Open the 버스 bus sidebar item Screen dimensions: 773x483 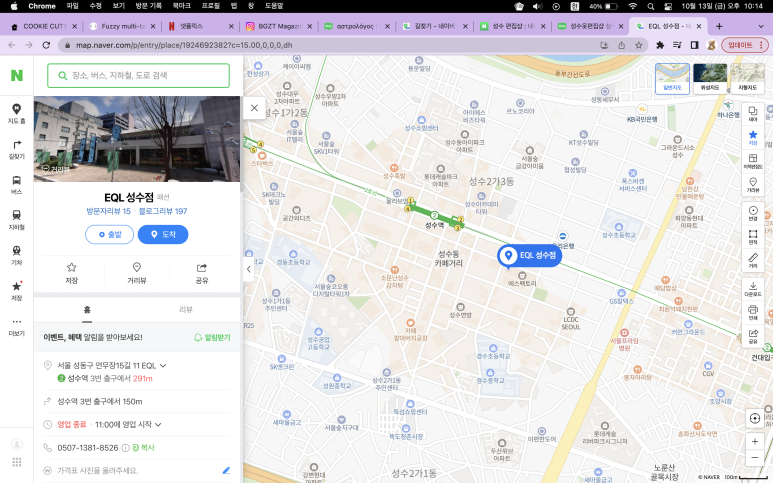(16, 185)
